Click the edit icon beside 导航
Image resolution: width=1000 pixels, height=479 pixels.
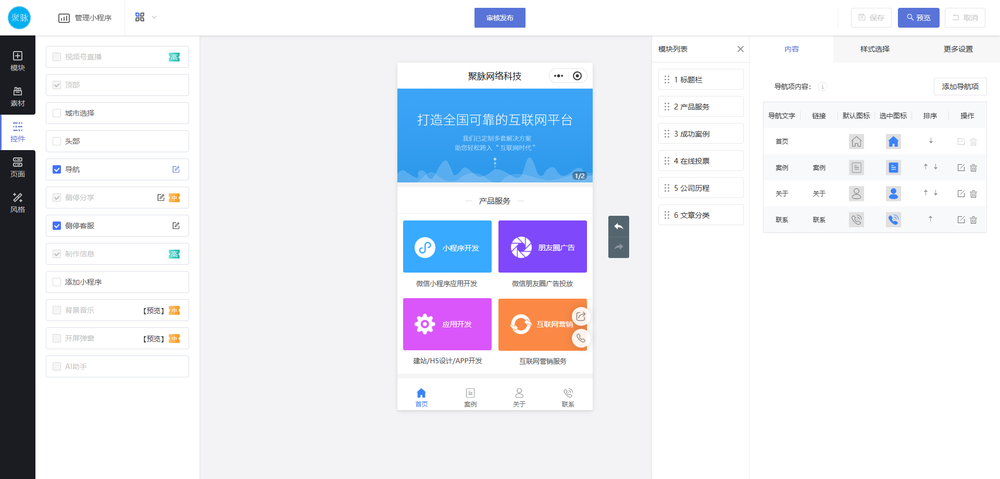(176, 170)
